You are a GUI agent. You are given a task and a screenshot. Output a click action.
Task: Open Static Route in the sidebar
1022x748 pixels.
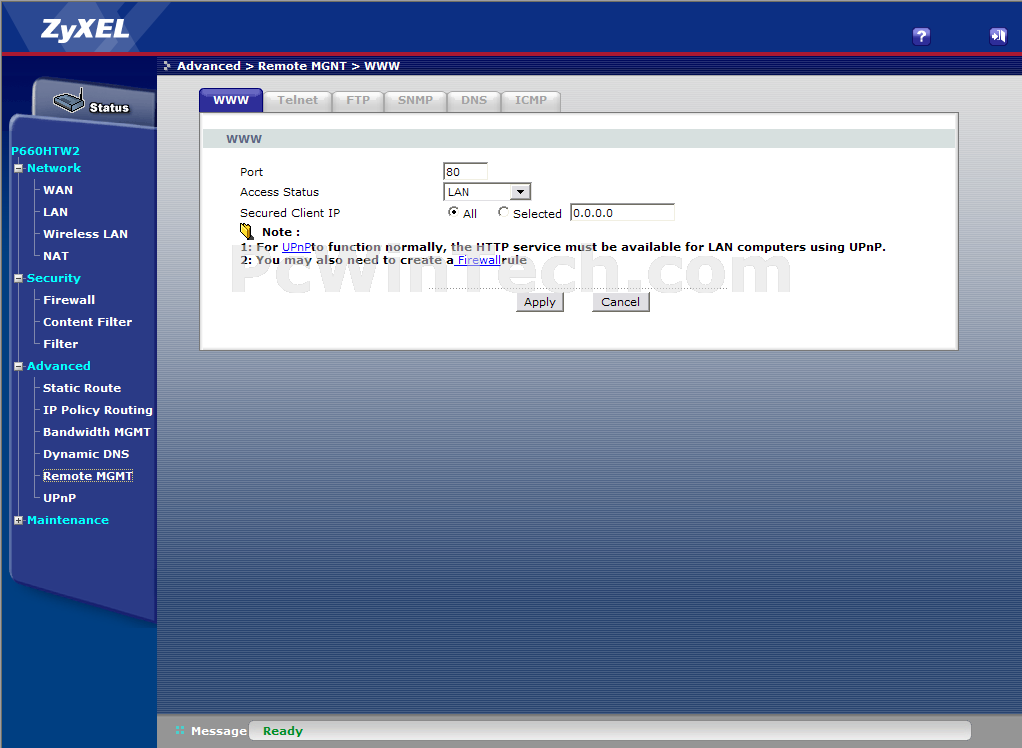click(82, 388)
